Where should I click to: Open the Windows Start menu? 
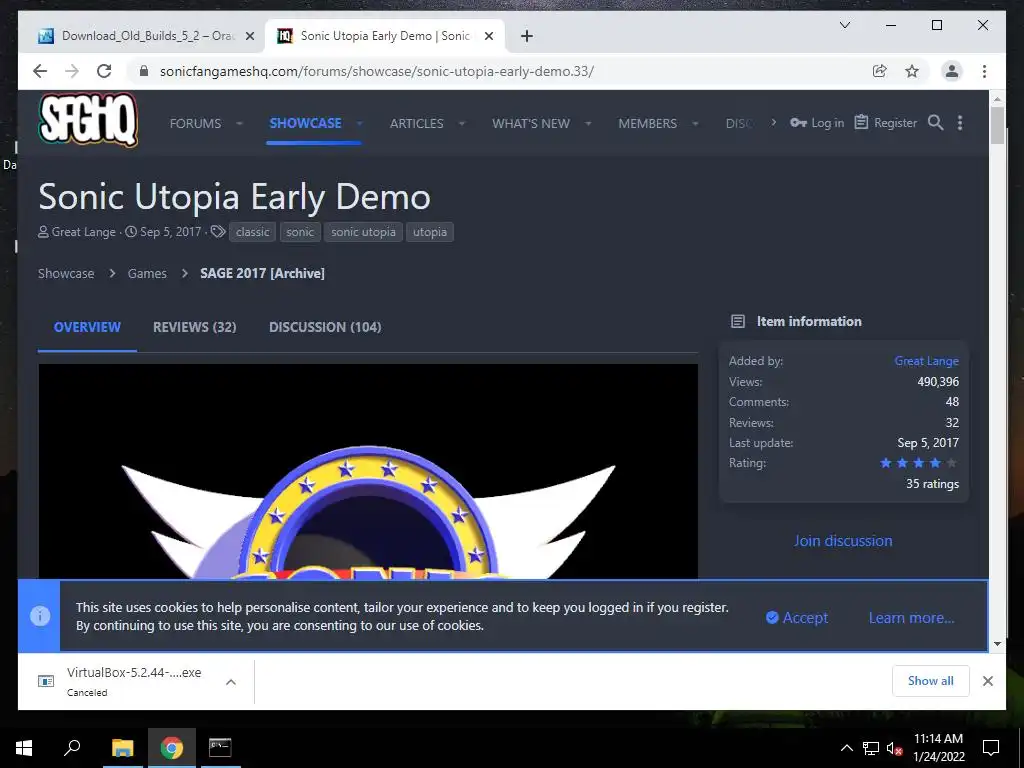click(24, 748)
